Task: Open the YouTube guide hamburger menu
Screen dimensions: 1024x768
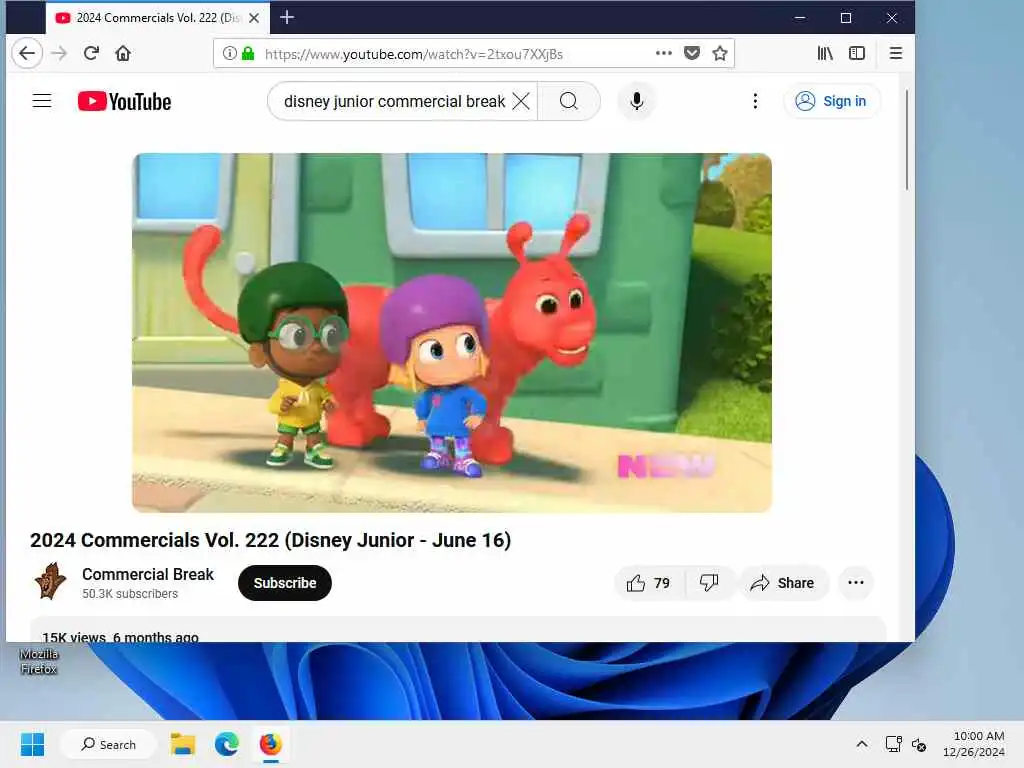Action: point(42,101)
